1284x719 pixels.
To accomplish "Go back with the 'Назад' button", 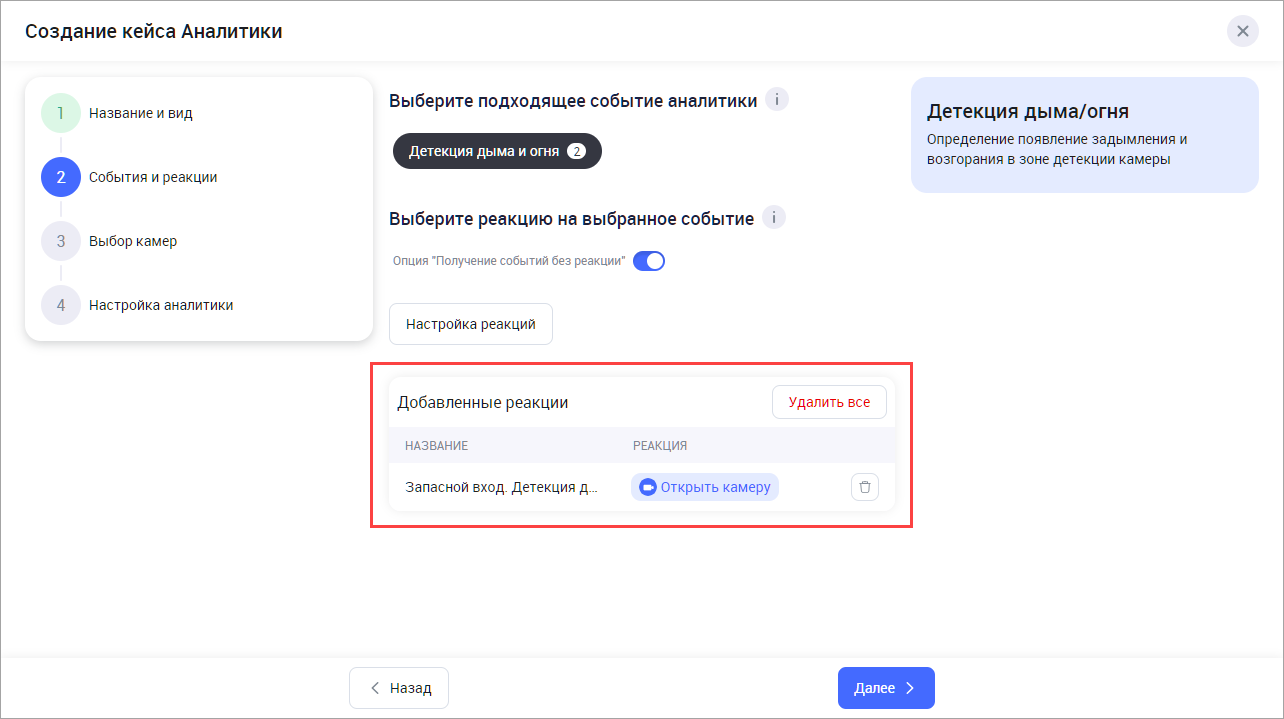I will click(x=399, y=688).
